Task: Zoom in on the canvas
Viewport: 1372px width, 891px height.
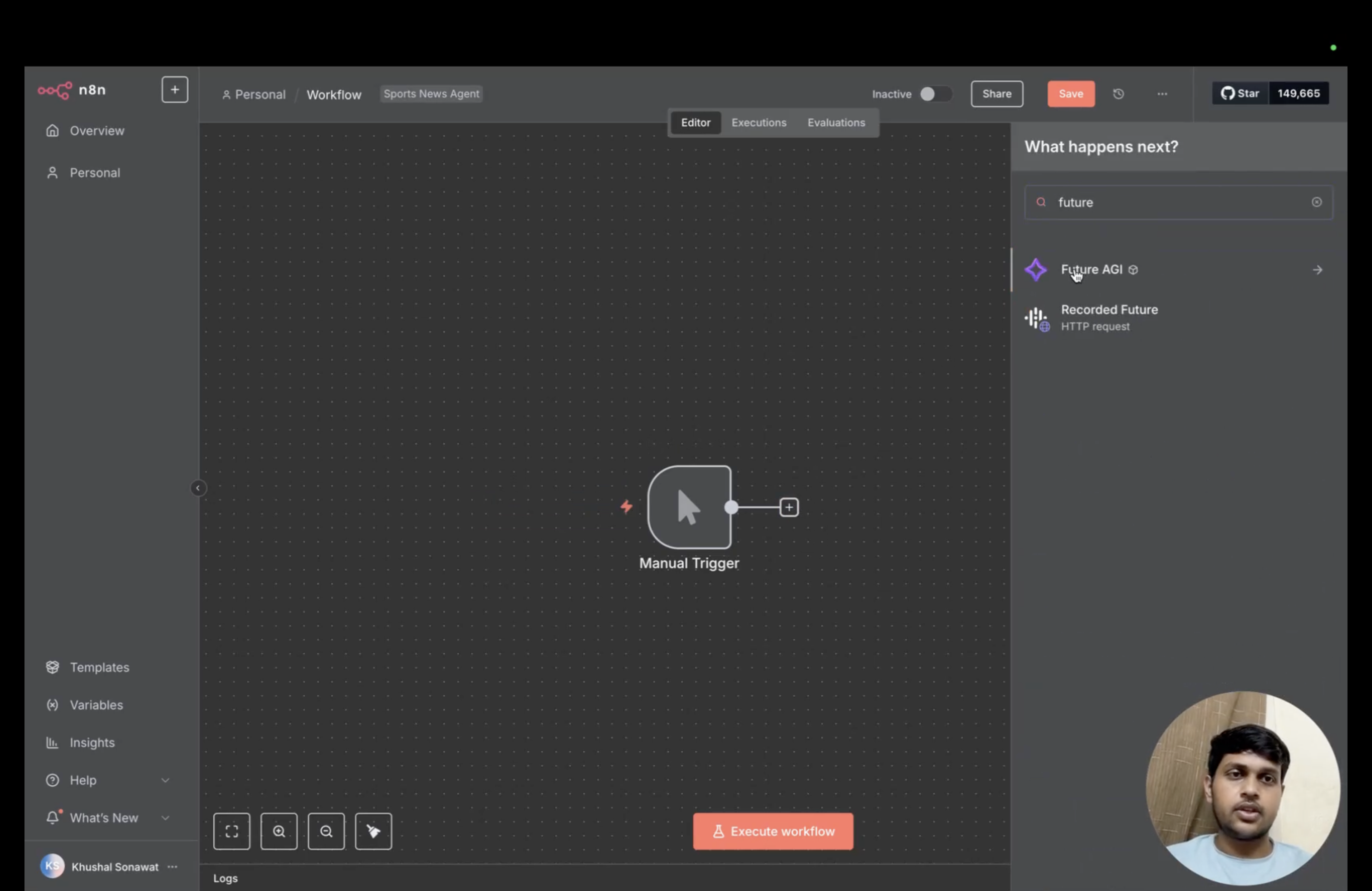Action: pyautogui.click(x=279, y=831)
